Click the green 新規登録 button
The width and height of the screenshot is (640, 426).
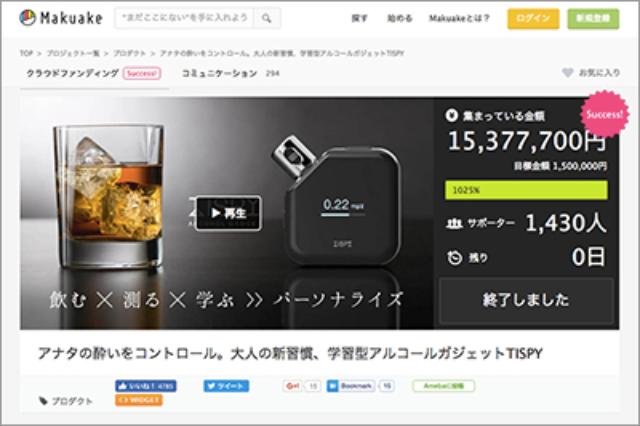[x=593, y=18]
